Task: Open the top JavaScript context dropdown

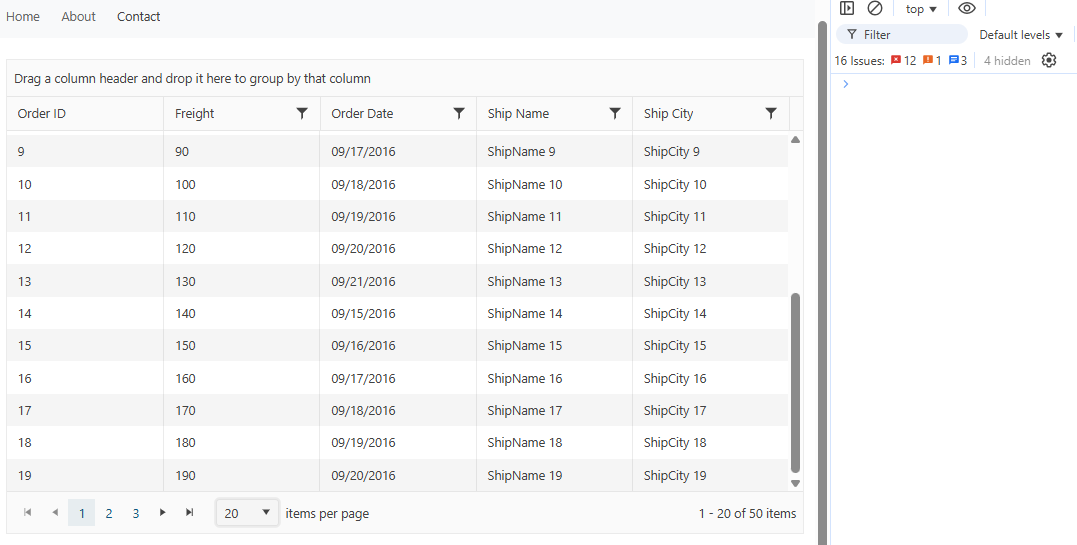Action: pyautogui.click(x=921, y=9)
